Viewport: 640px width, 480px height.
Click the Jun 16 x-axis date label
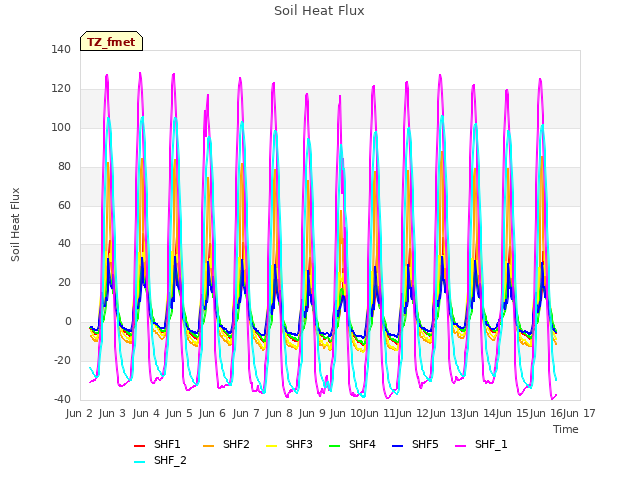tap(546, 413)
